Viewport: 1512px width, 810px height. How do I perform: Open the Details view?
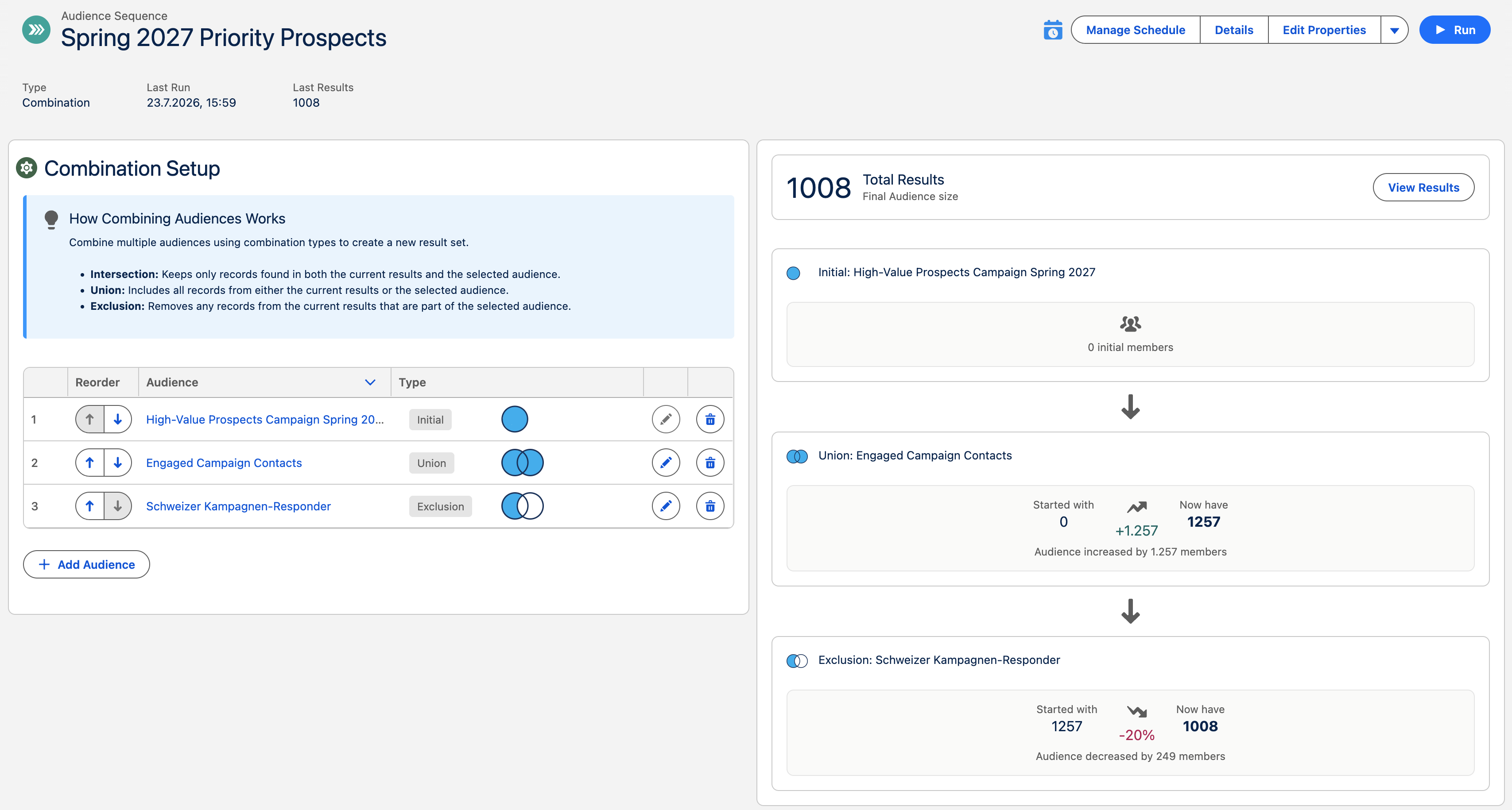pos(1234,30)
